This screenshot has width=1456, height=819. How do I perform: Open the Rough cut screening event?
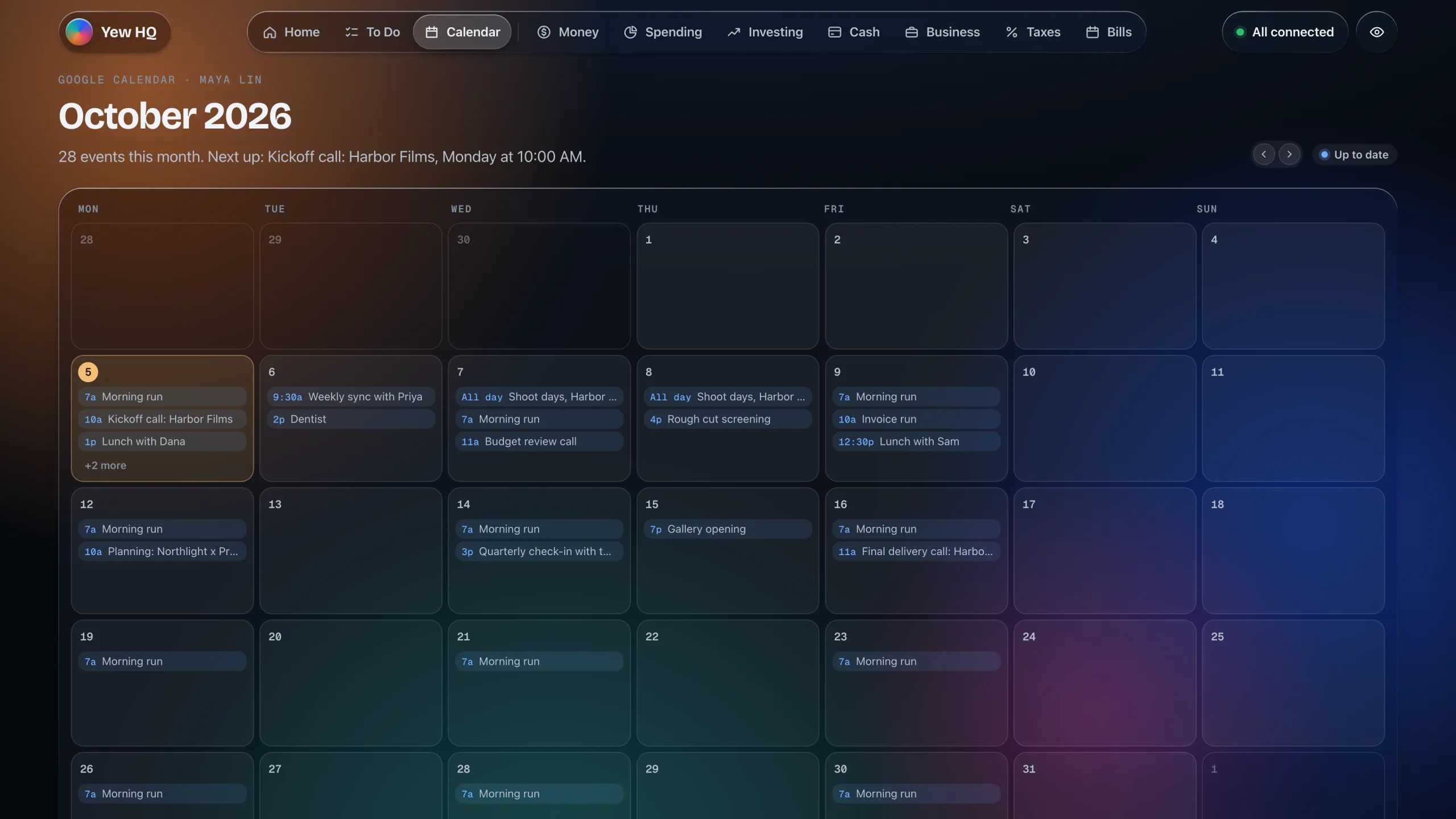tap(728, 419)
